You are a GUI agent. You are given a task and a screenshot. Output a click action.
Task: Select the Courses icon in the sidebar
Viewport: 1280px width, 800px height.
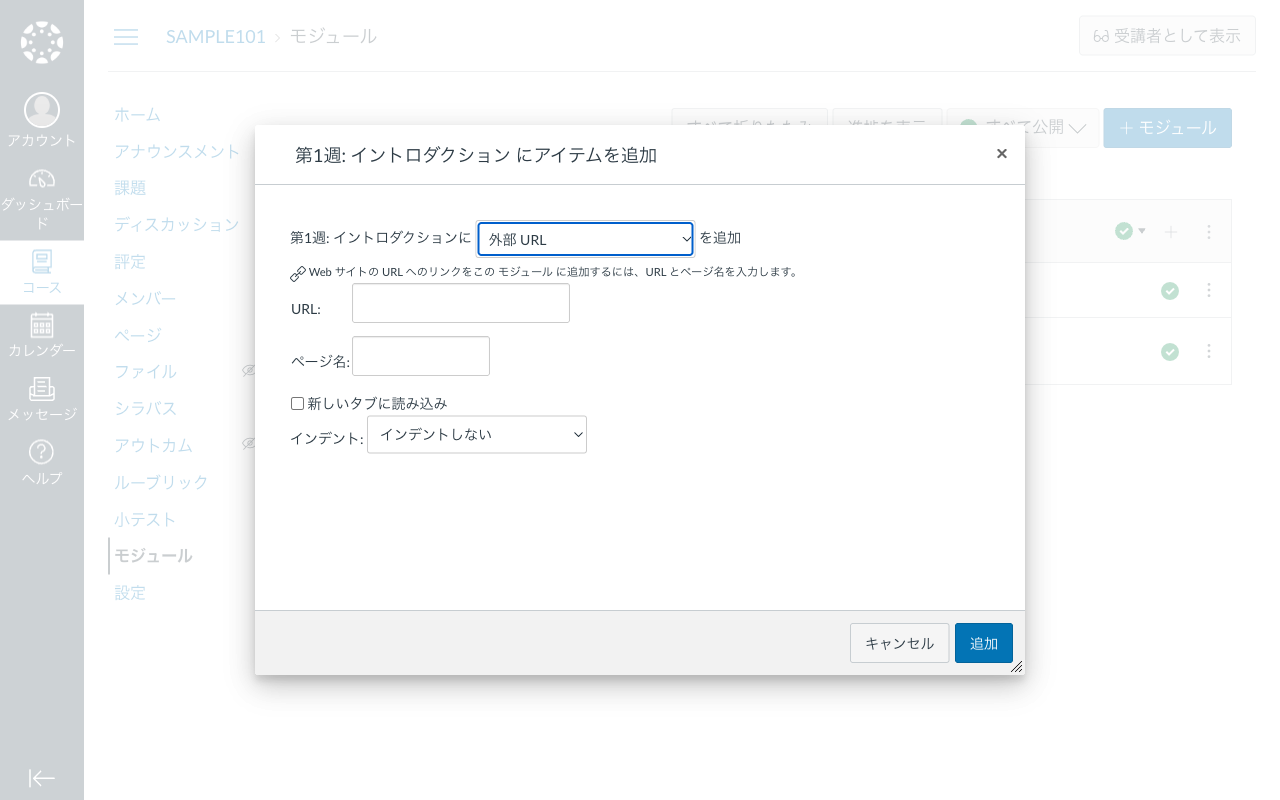[x=42, y=262]
